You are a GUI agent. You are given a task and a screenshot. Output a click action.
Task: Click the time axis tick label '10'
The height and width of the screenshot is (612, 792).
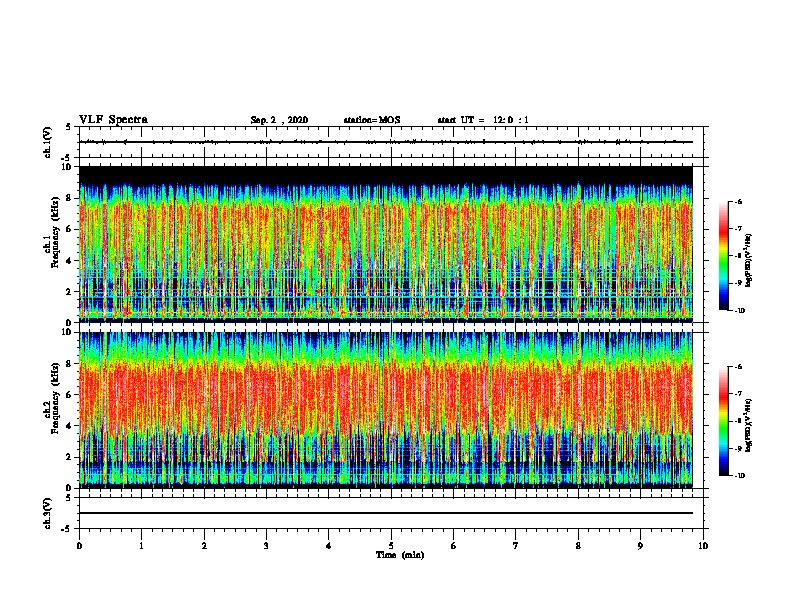(703, 546)
